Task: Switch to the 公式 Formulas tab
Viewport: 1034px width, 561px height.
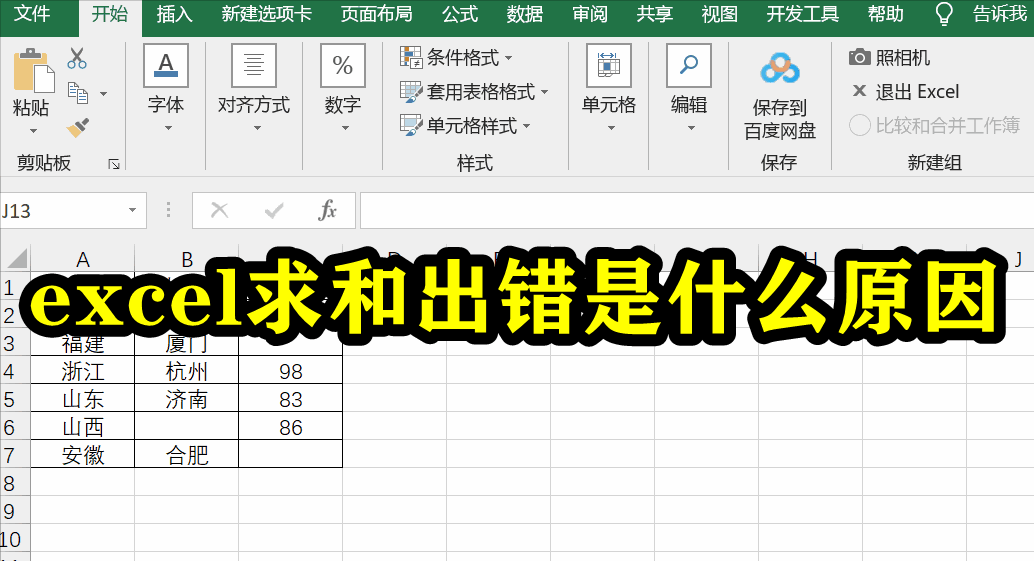Action: pos(460,14)
